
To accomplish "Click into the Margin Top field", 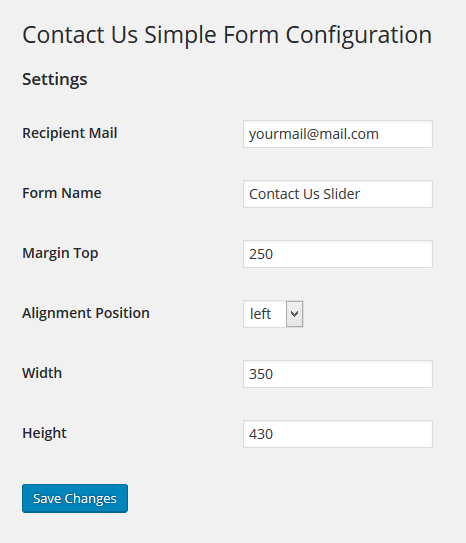I will [338, 254].
